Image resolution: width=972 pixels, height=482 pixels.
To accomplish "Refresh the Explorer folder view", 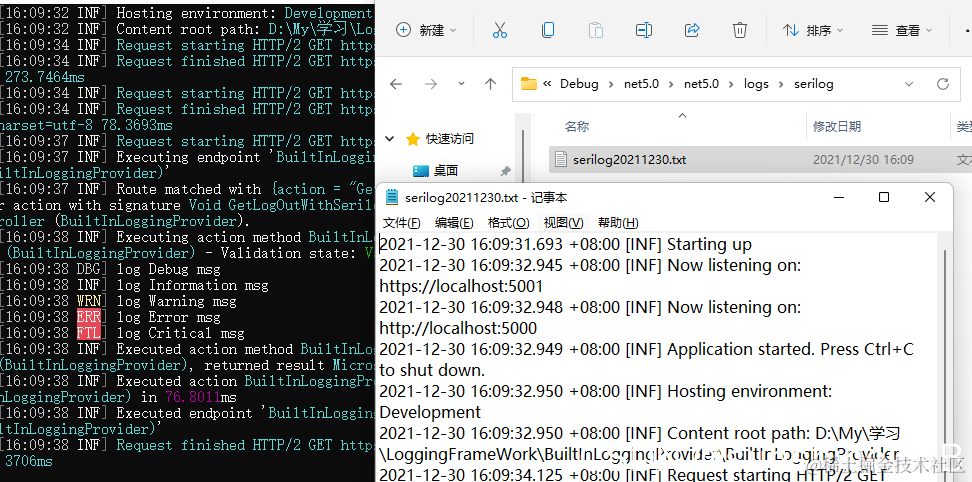I will pos(943,84).
